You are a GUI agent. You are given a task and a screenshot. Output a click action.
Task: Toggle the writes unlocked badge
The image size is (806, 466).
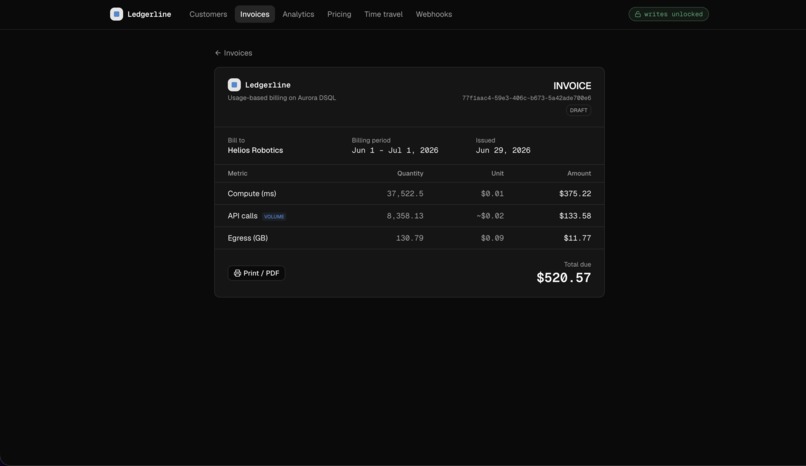[x=668, y=14]
